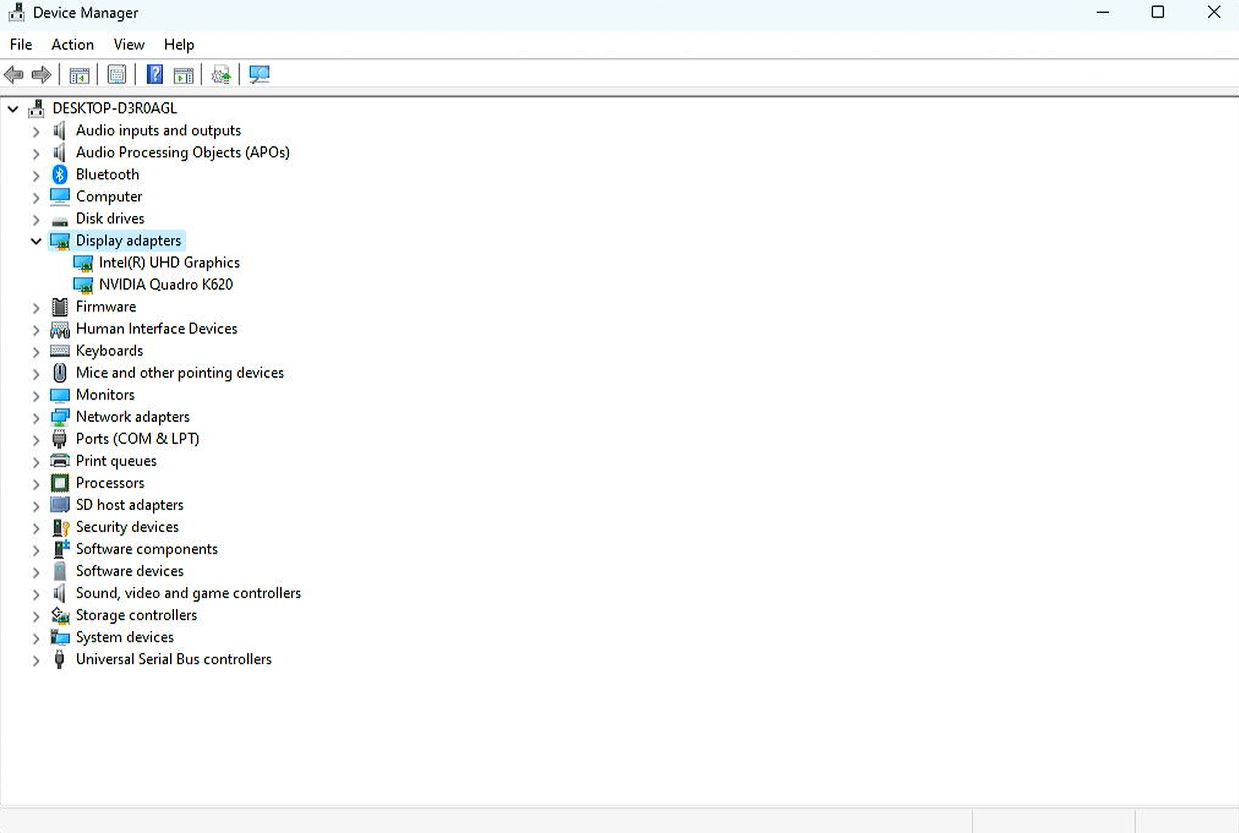This screenshot has height=833, width=1239.
Task: Click the SD host adapters icon
Action: click(60, 505)
